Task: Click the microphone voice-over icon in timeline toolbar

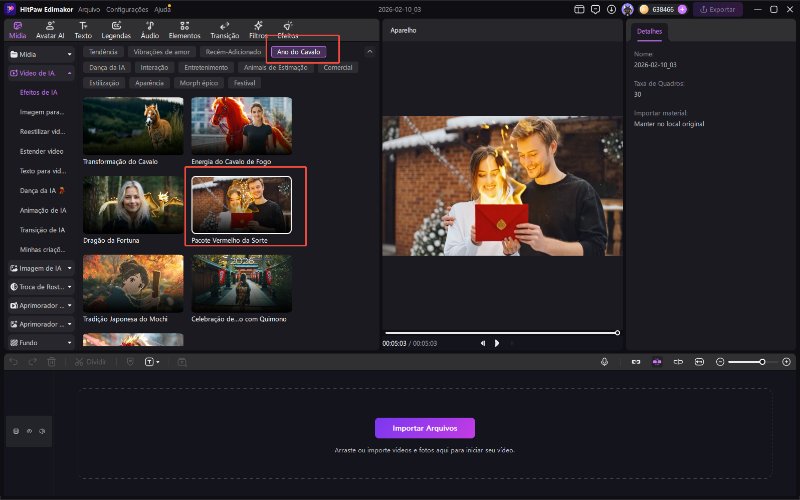Action: (x=605, y=361)
